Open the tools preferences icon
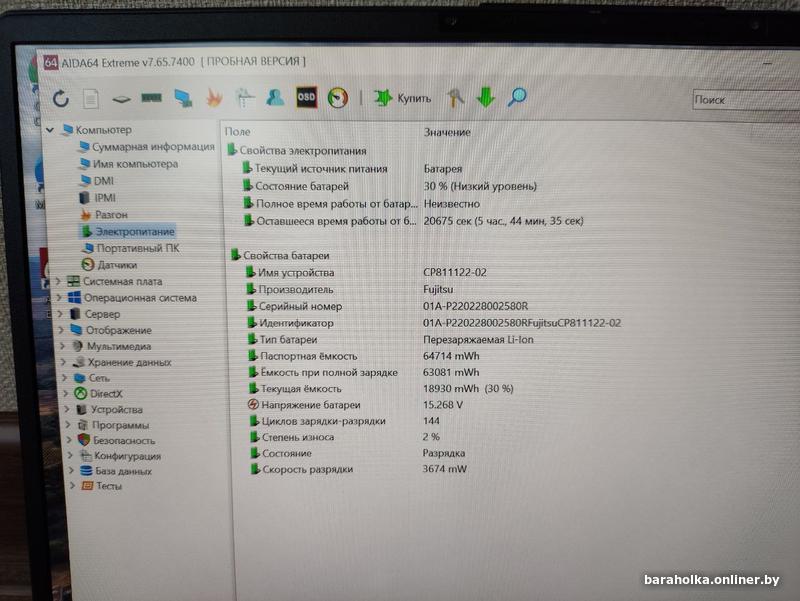The image size is (800, 601). click(x=455, y=97)
